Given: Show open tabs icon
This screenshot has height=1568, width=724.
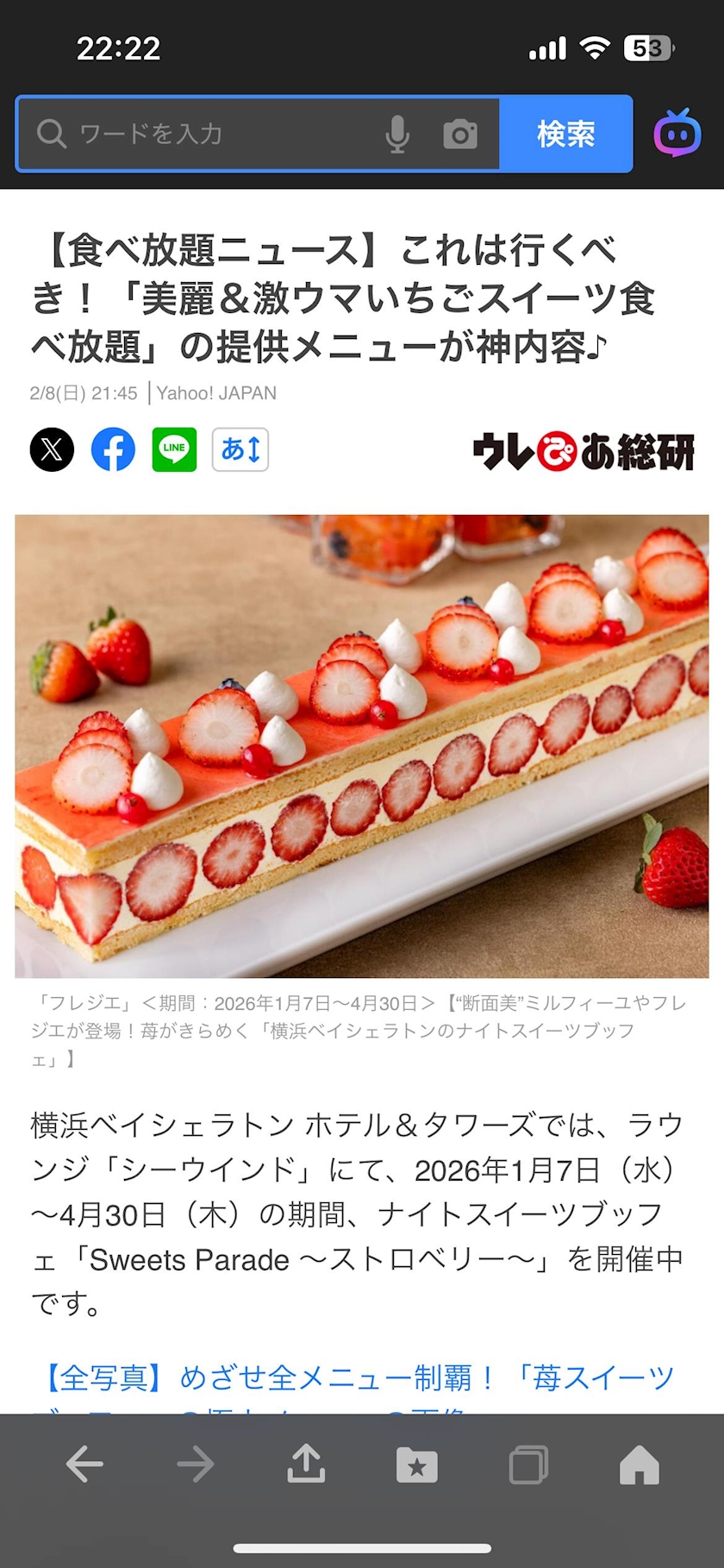Looking at the screenshot, I should tap(528, 1465).
